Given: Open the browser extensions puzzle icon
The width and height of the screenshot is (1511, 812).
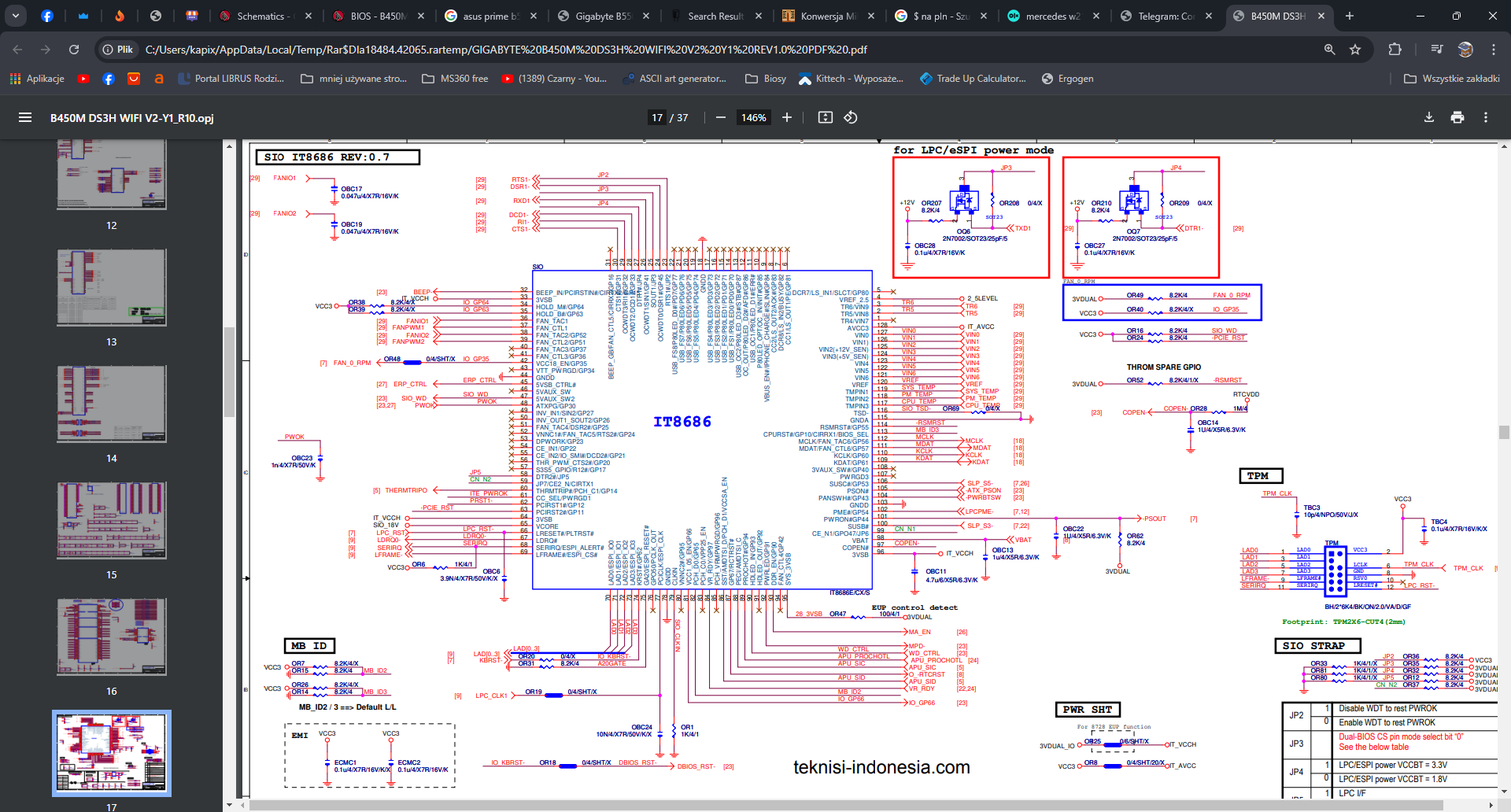Looking at the screenshot, I should pyautogui.click(x=1395, y=50).
